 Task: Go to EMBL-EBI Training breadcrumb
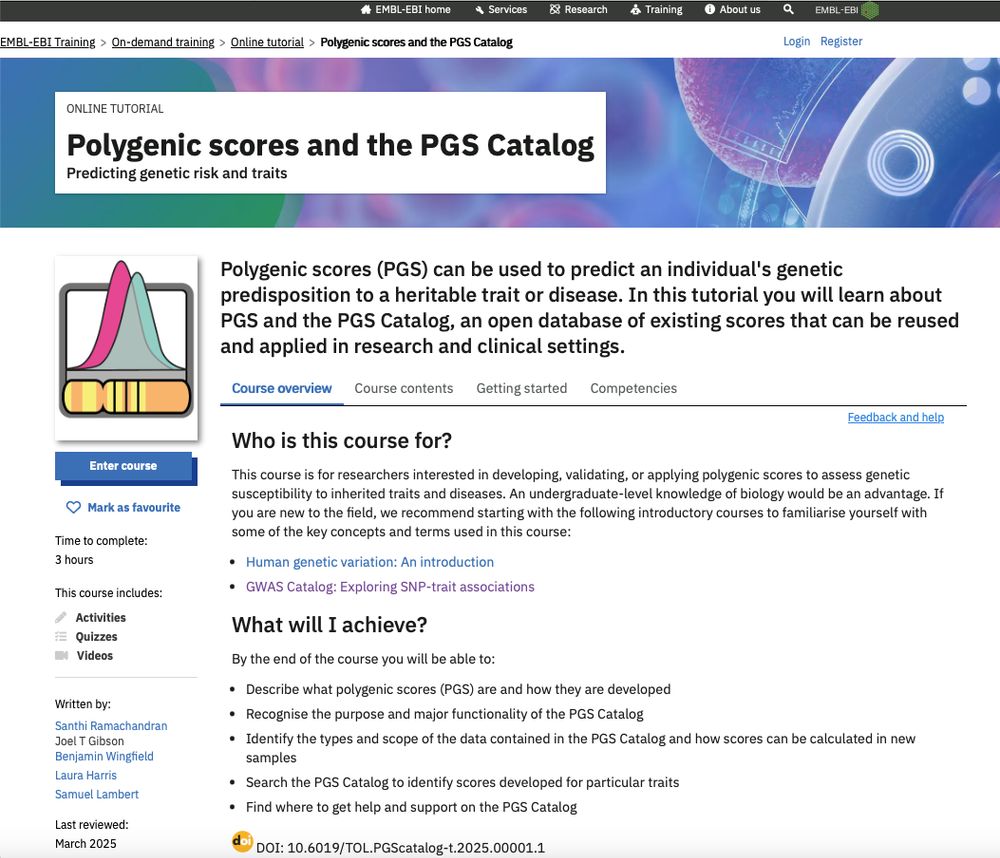[48, 42]
